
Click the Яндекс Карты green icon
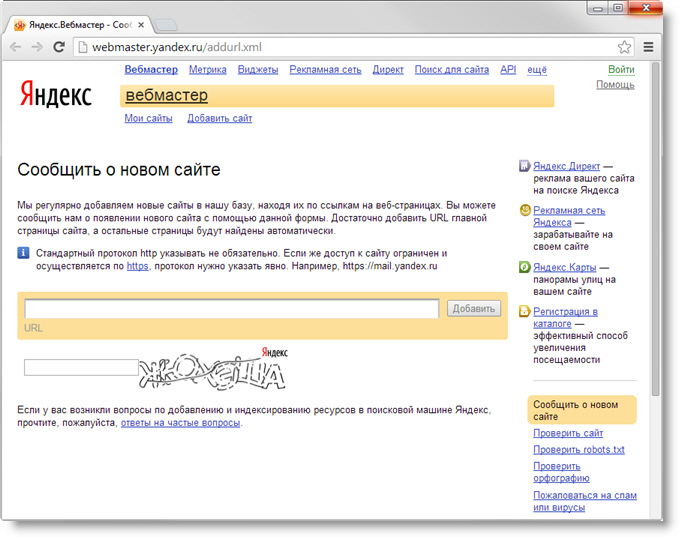tap(524, 267)
